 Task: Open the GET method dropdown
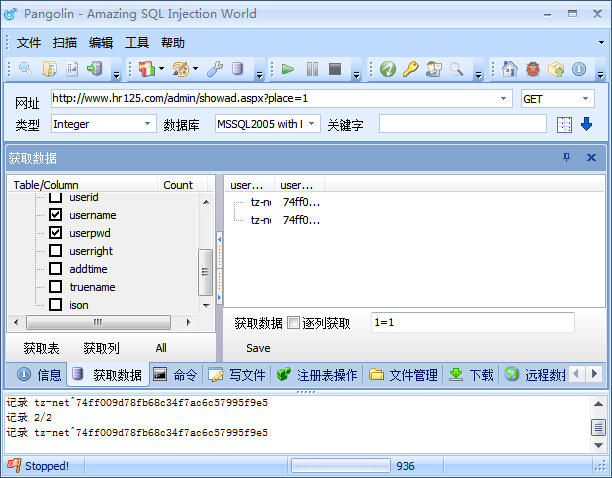click(x=585, y=99)
